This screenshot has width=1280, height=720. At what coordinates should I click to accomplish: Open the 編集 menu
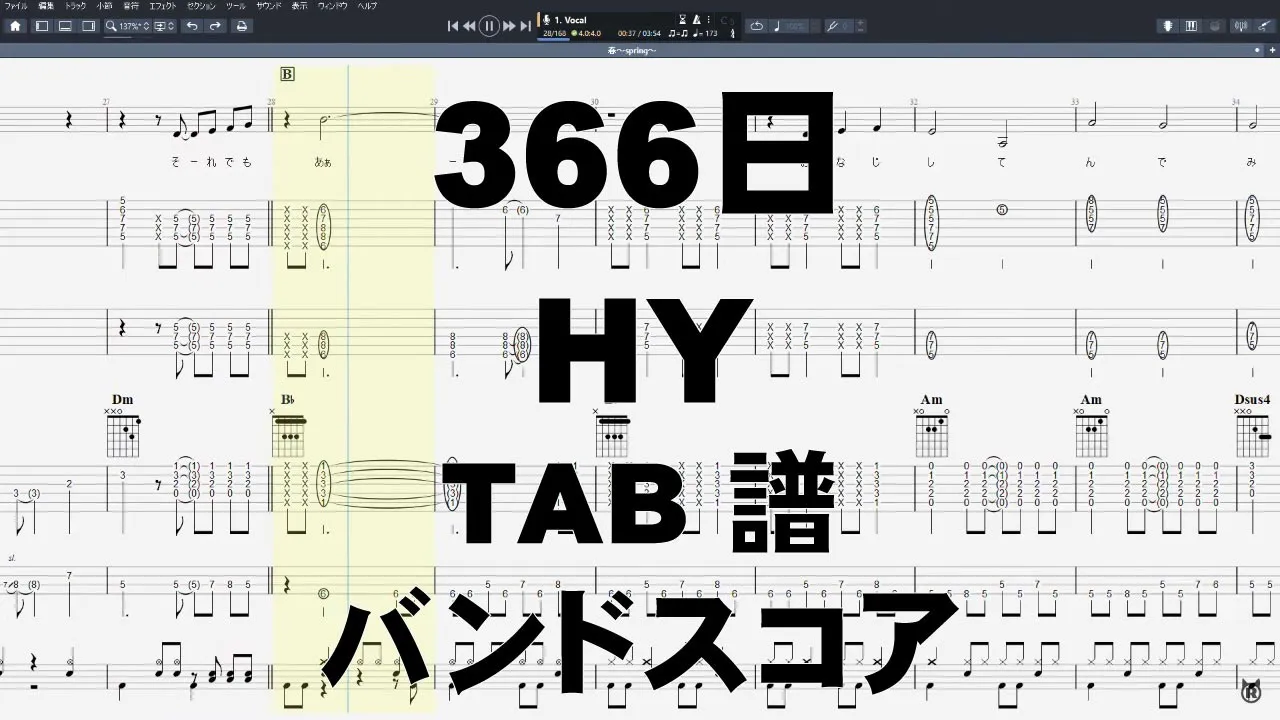pyautogui.click(x=46, y=6)
